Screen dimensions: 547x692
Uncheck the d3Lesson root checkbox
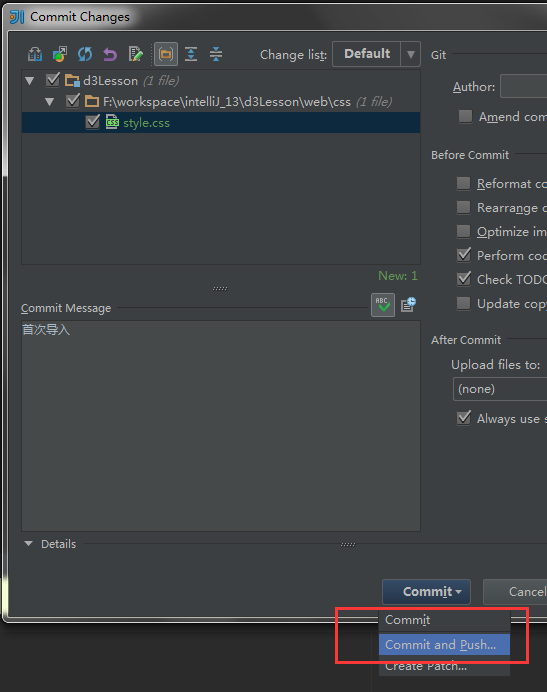point(53,80)
